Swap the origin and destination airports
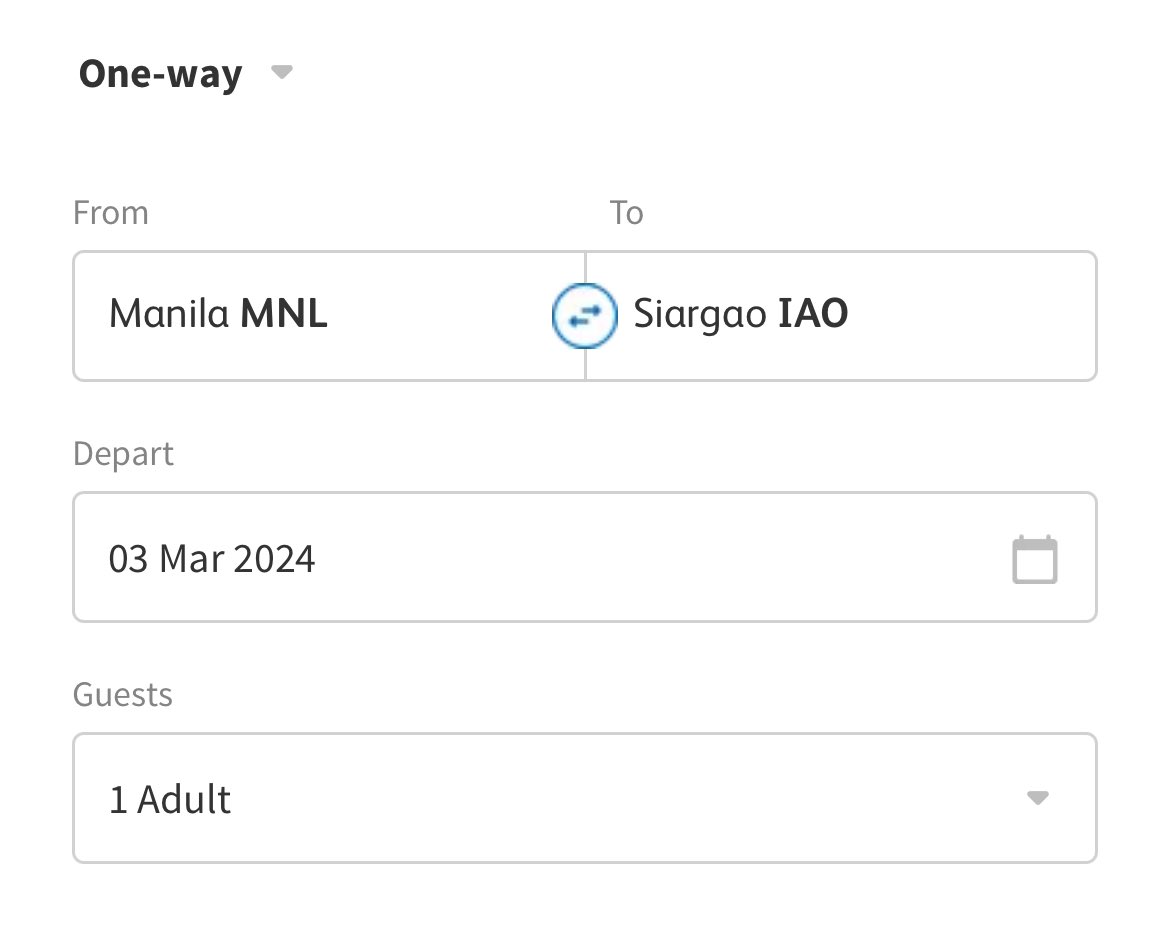This screenshot has width=1170, height=952. coord(585,316)
